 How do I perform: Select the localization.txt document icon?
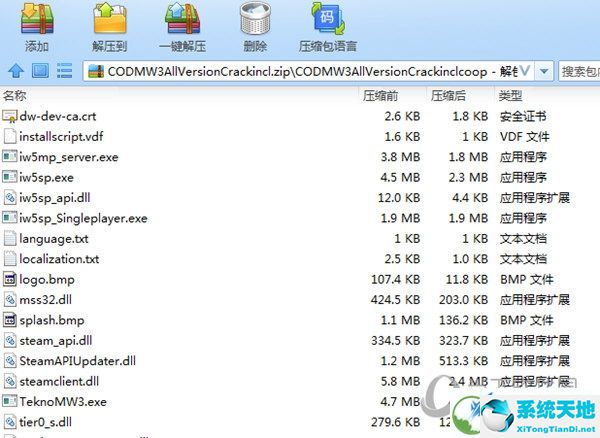(x=10, y=259)
